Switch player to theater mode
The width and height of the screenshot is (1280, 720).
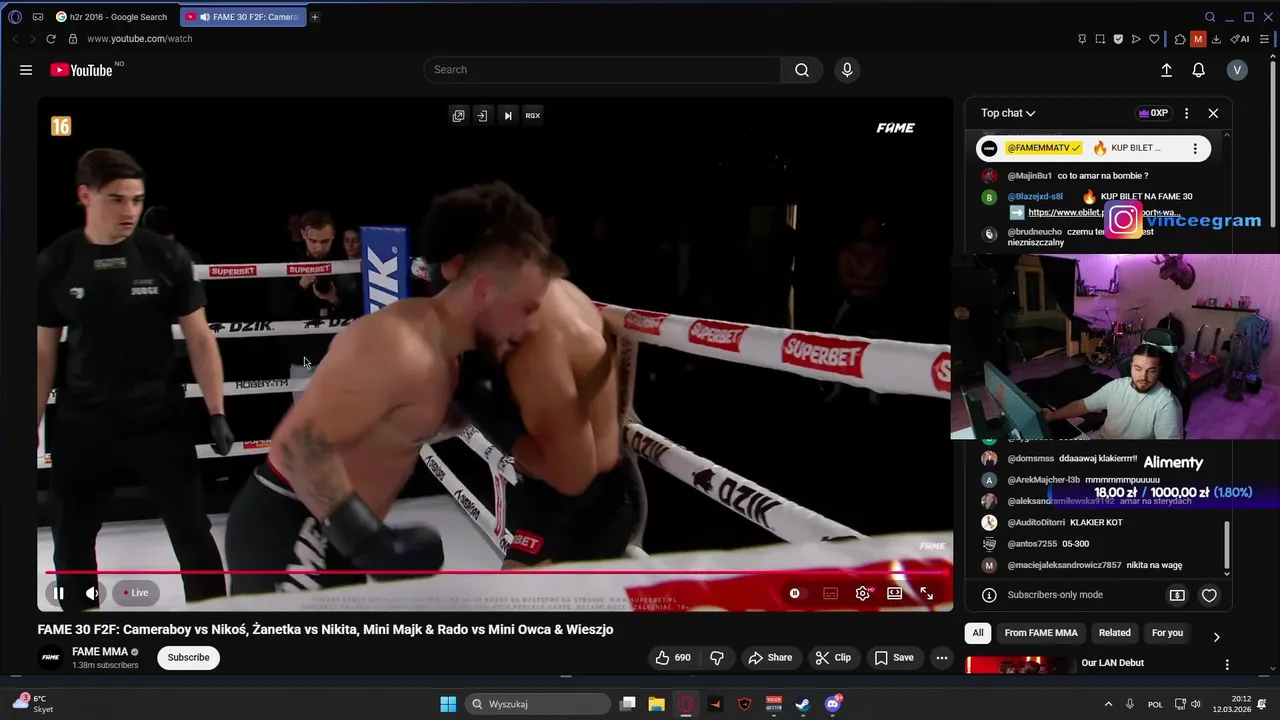pos(895,593)
